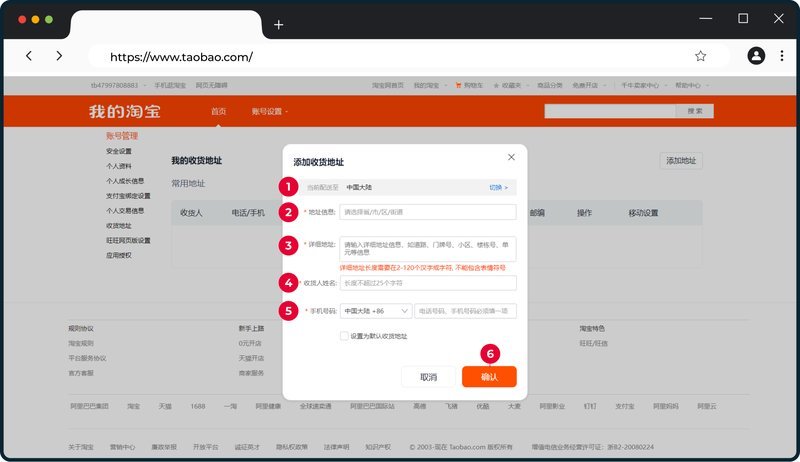Close the 添加收货地址 dialog with the X
This screenshot has width=800, height=462.
coord(511,157)
